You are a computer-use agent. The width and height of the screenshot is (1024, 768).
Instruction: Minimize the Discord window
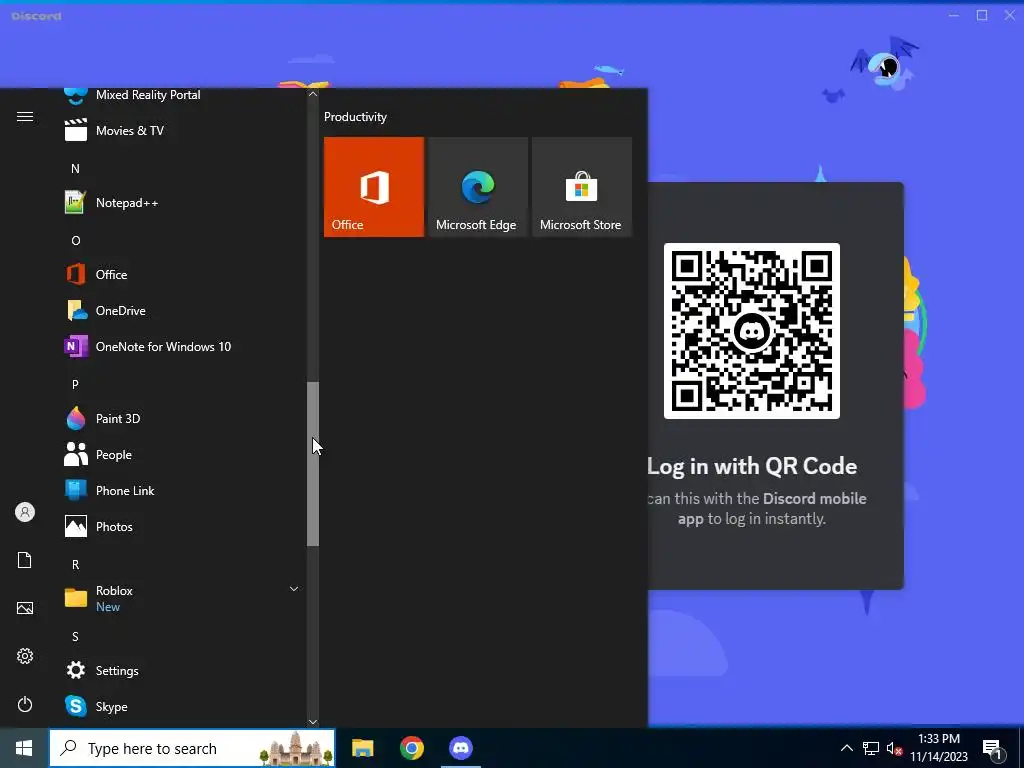pyautogui.click(x=954, y=16)
